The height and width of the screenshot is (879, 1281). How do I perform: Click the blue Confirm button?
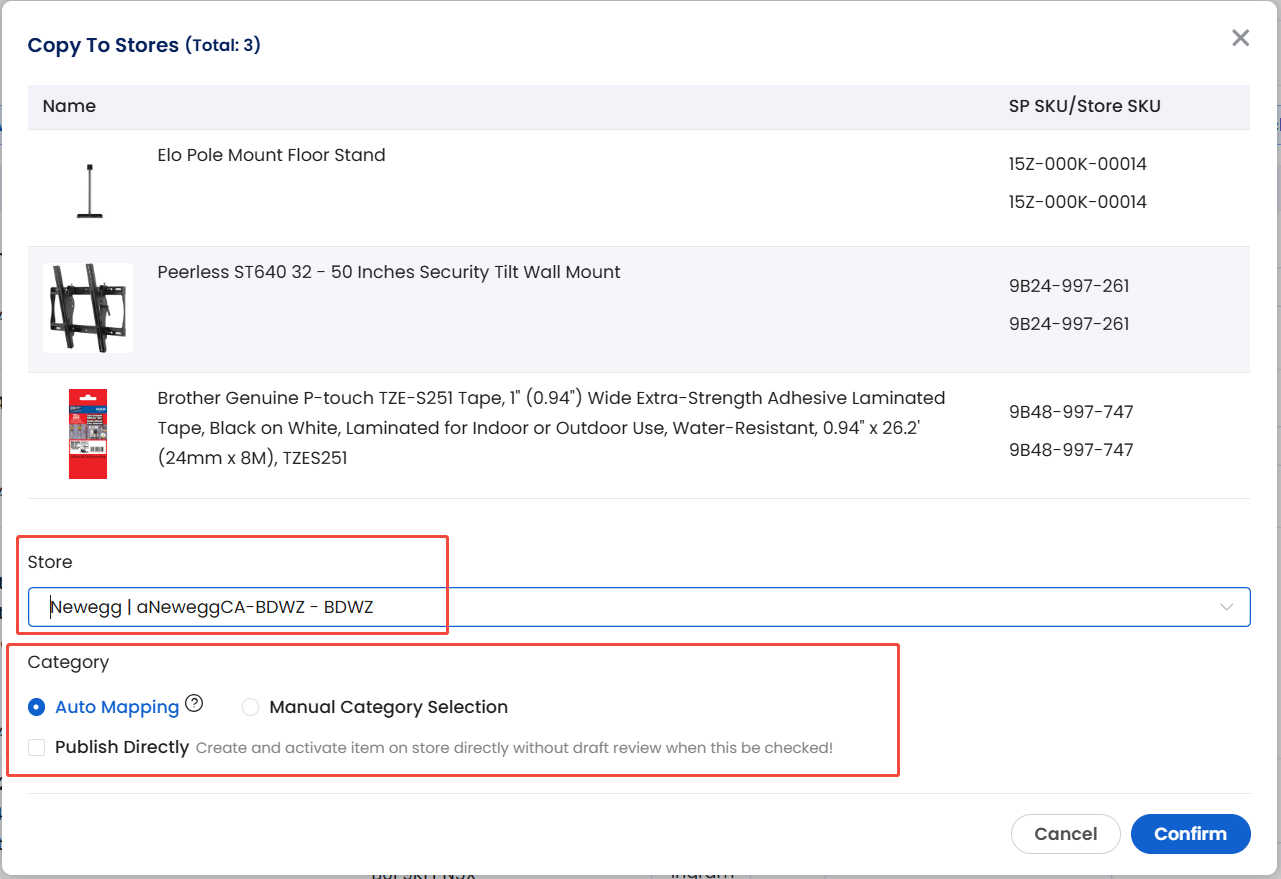coord(1190,834)
